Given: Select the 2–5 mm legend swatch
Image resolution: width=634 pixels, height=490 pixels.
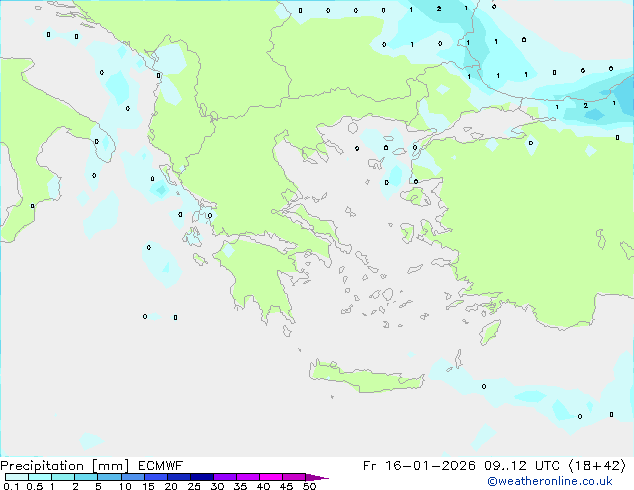Looking at the screenshot, I should tap(86, 477).
